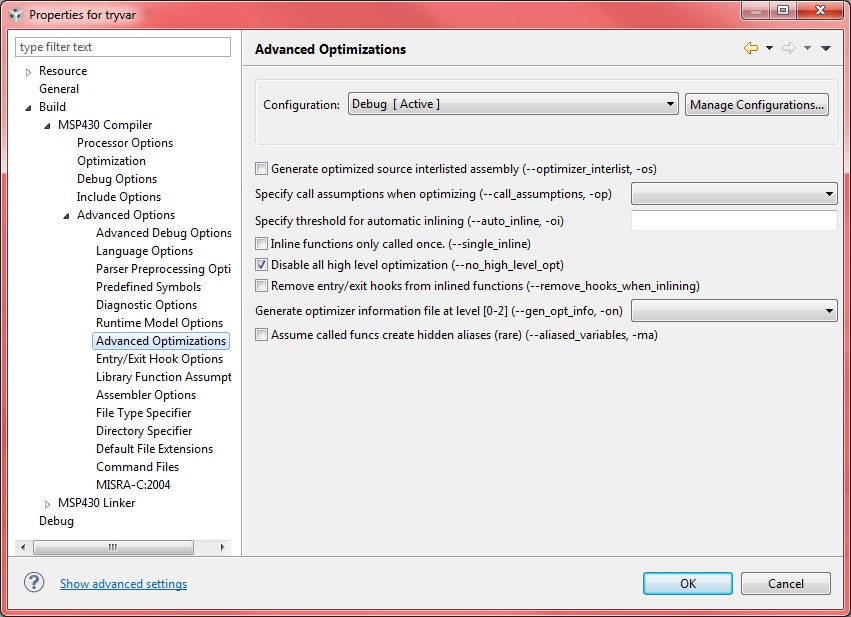Click the horizontal scrollbar thumb of the tree

[x=113, y=547]
